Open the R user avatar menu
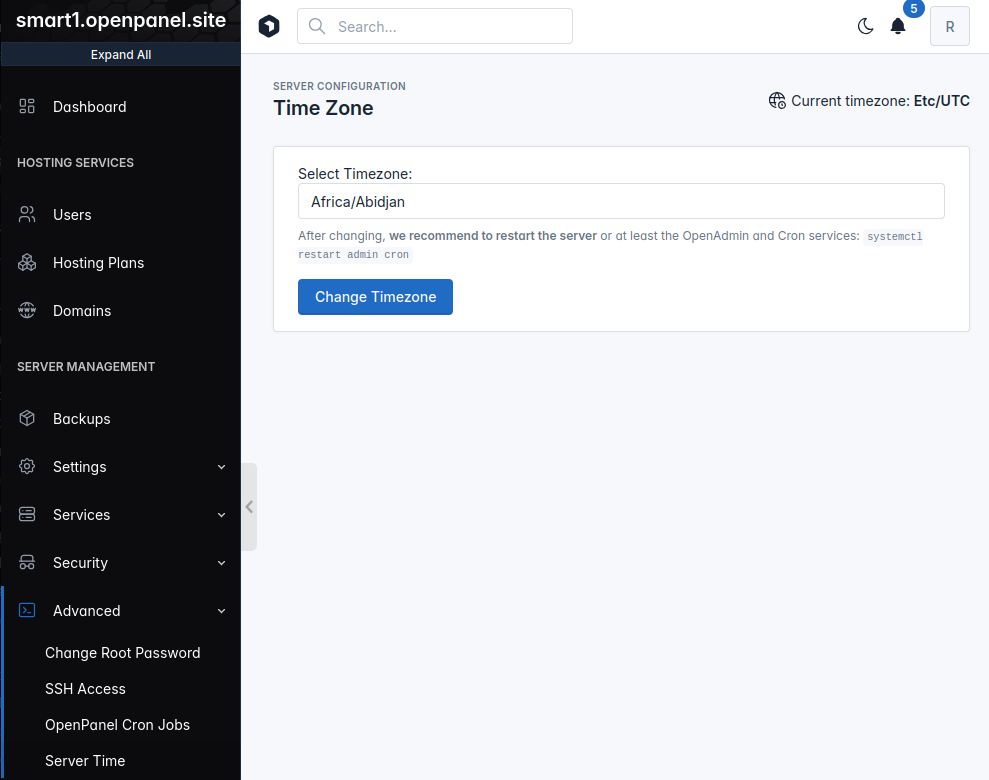989x780 pixels. 949,27
